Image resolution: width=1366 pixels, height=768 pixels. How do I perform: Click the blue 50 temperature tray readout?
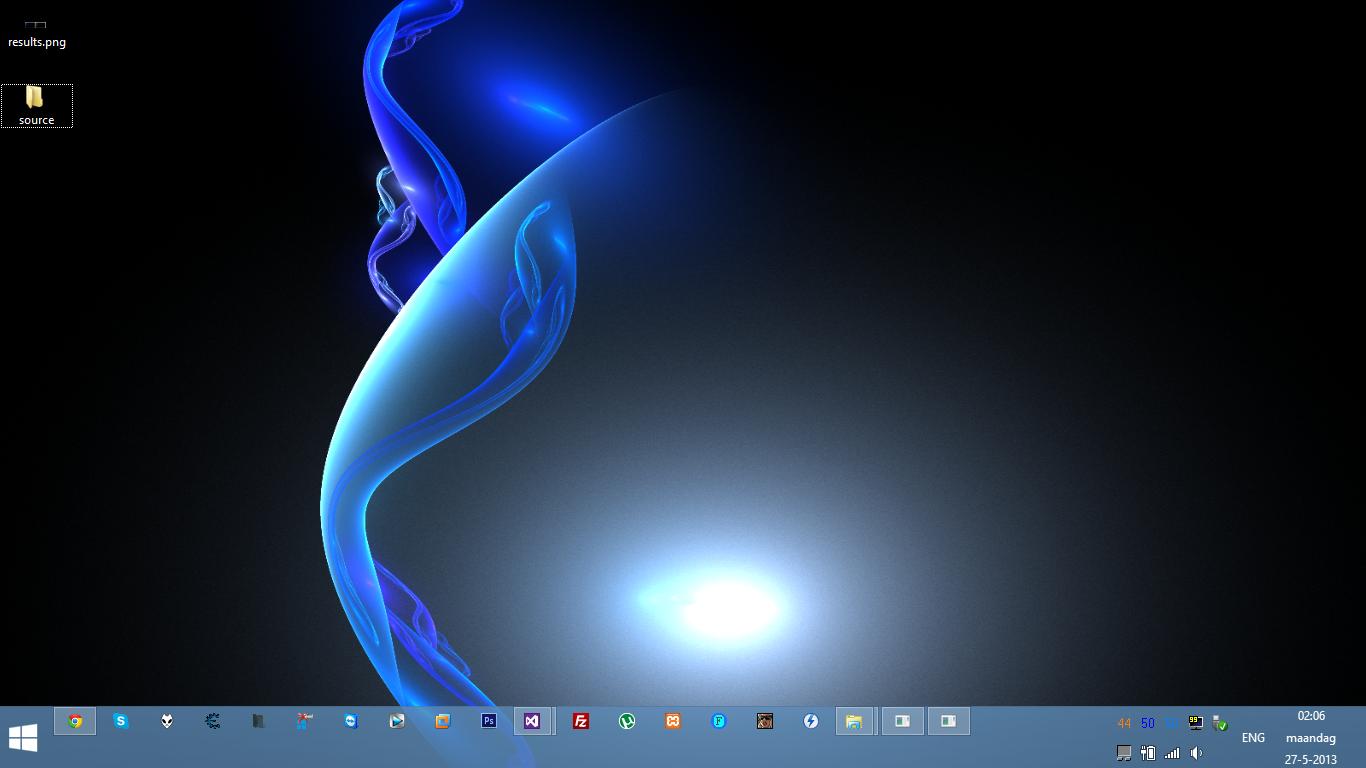tap(1148, 723)
